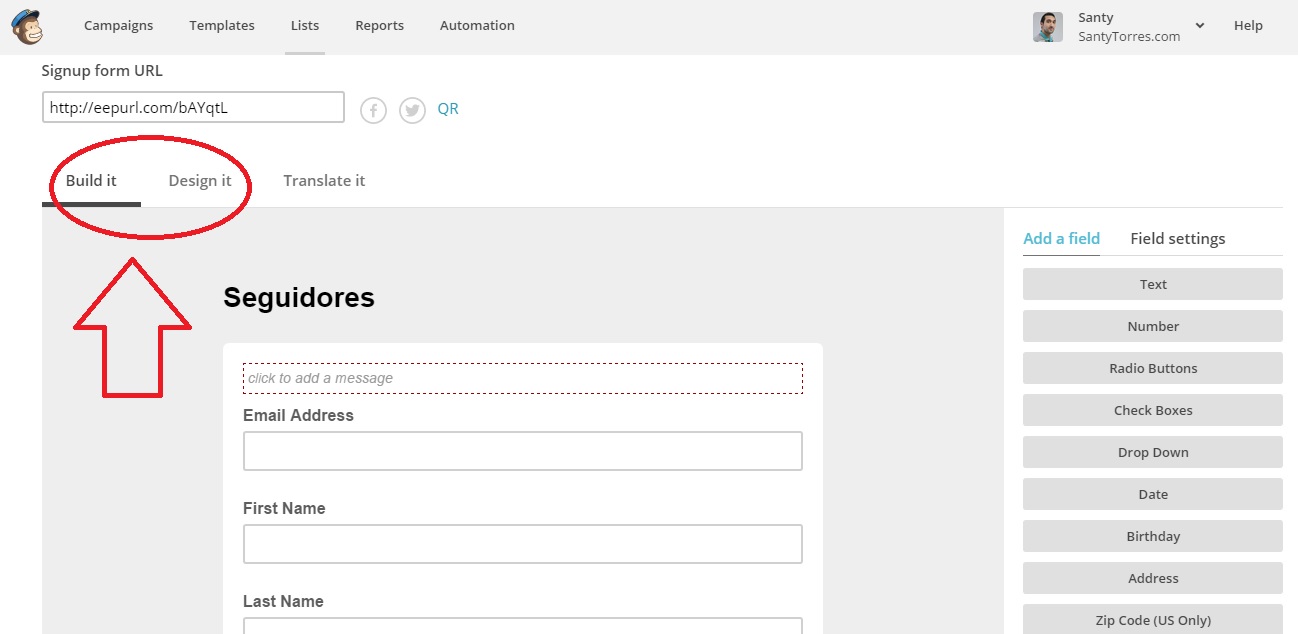Image resolution: width=1298 pixels, height=634 pixels.
Task: Add a Check Boxes field
Action: (x=1152, y=410)
